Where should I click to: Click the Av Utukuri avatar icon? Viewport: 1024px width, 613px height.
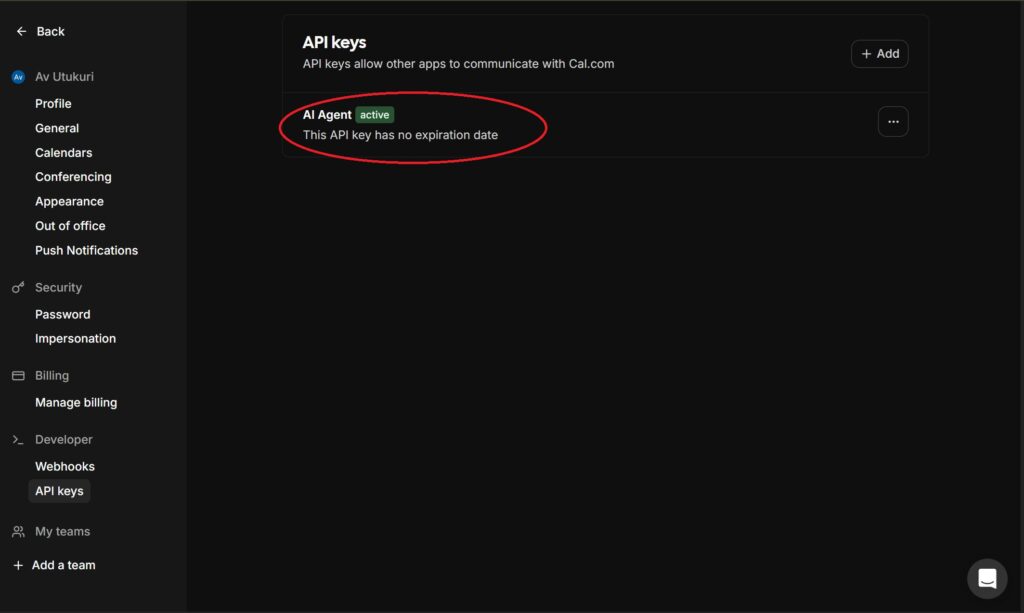(x=18, y=77)
